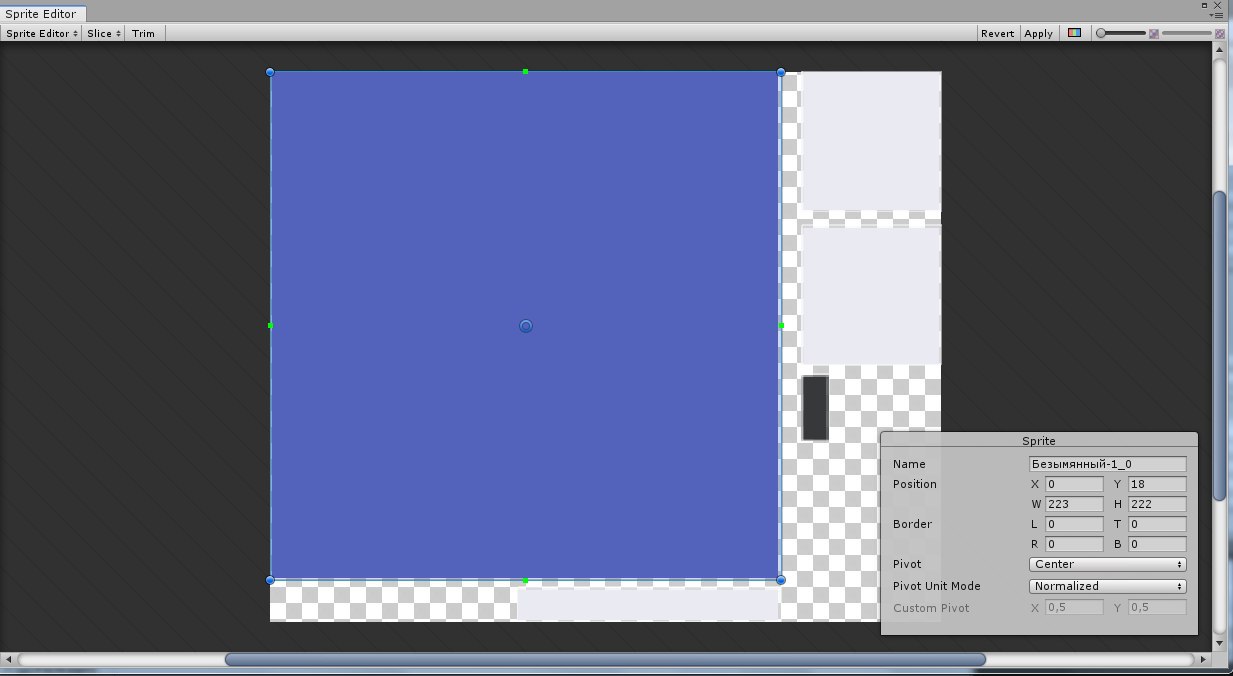Image resolution: width=1233 pixels, height=676 pixels.
Task: Click the Name label
Action: (x=909, y=464)
